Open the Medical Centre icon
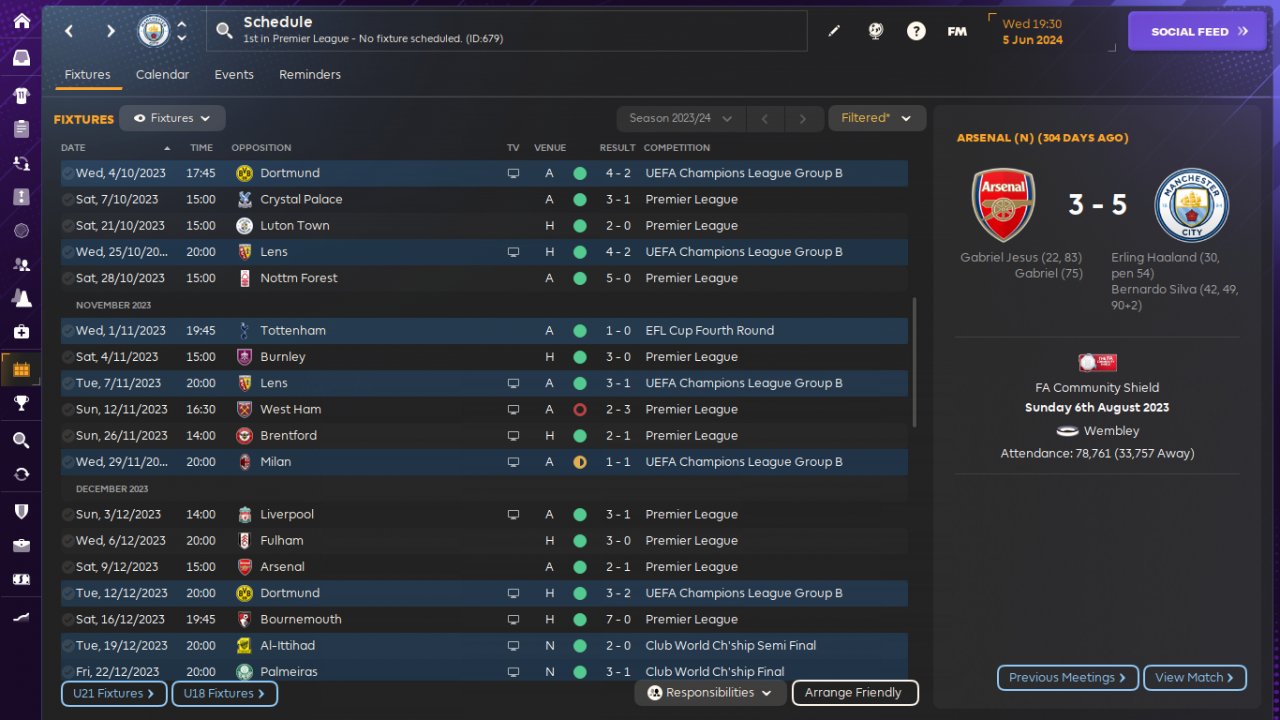Screen dimensions: 1280x720 [21, 331]
